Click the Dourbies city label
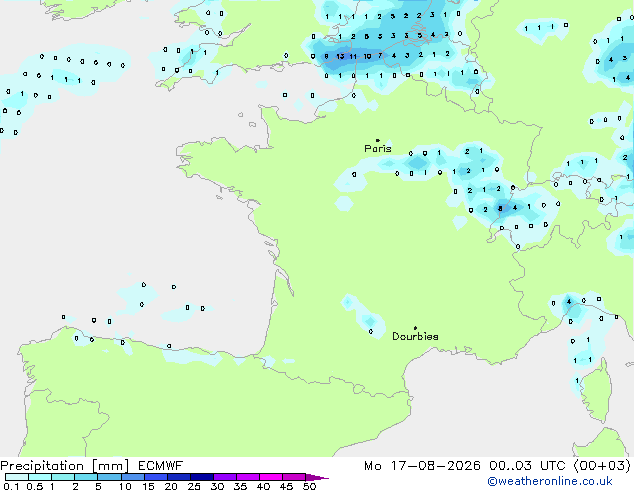 (415, 336)
